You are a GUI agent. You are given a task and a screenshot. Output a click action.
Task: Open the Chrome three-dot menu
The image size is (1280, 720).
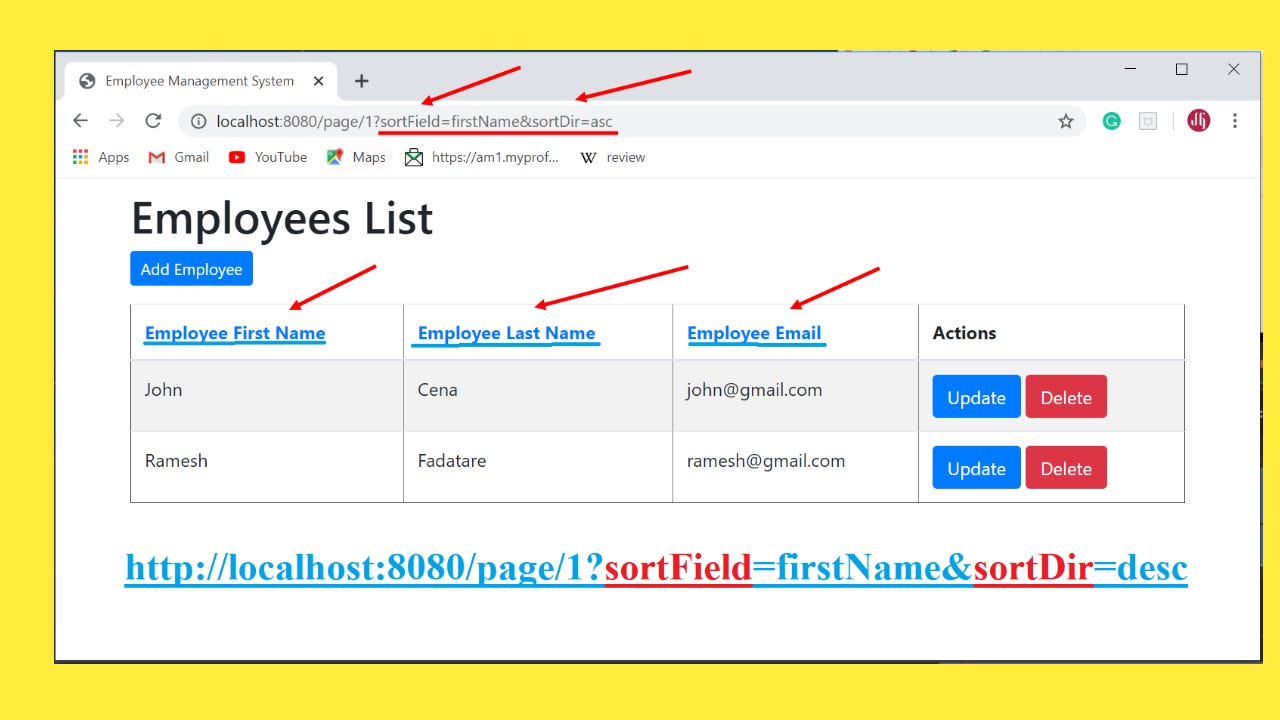click(1236, 120)
